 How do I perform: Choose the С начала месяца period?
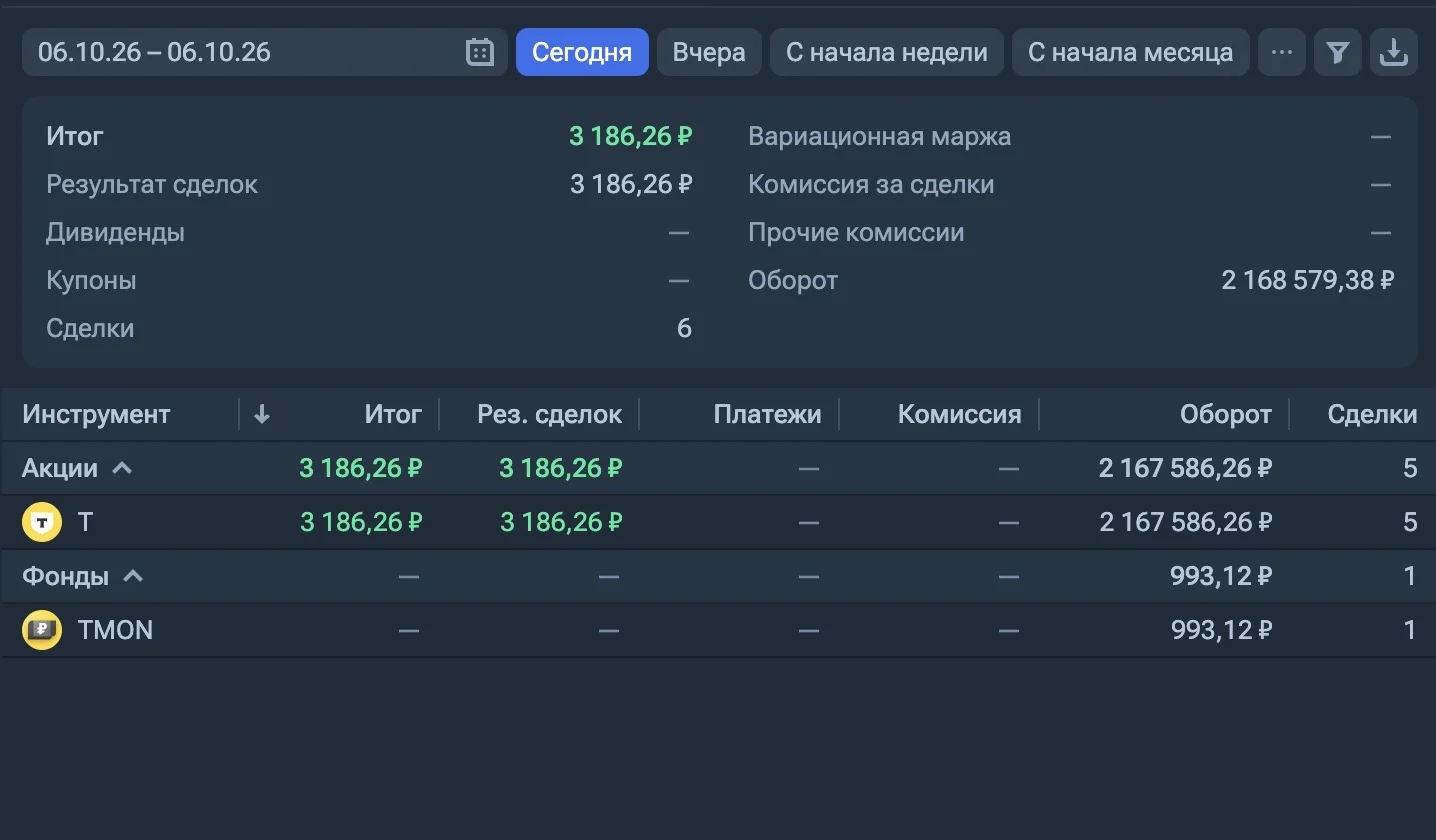click(x=1131, y=52)
